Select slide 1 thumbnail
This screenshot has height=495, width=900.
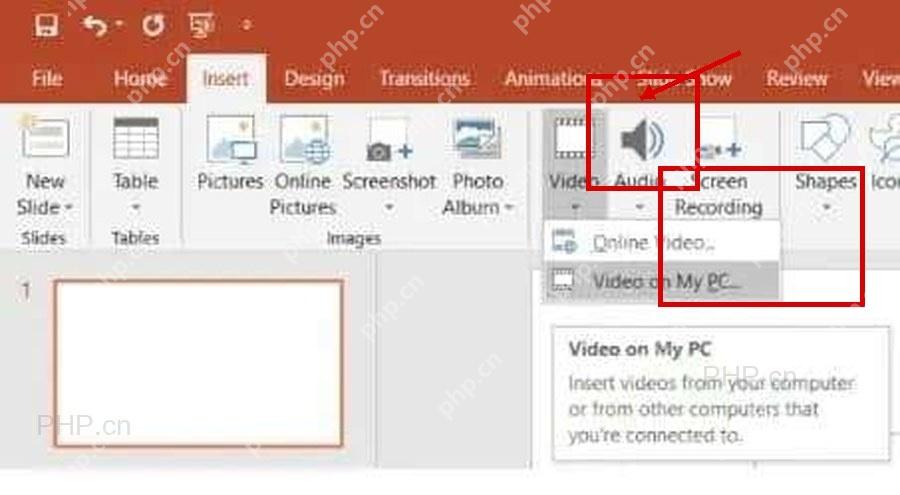tap(199, 363)
